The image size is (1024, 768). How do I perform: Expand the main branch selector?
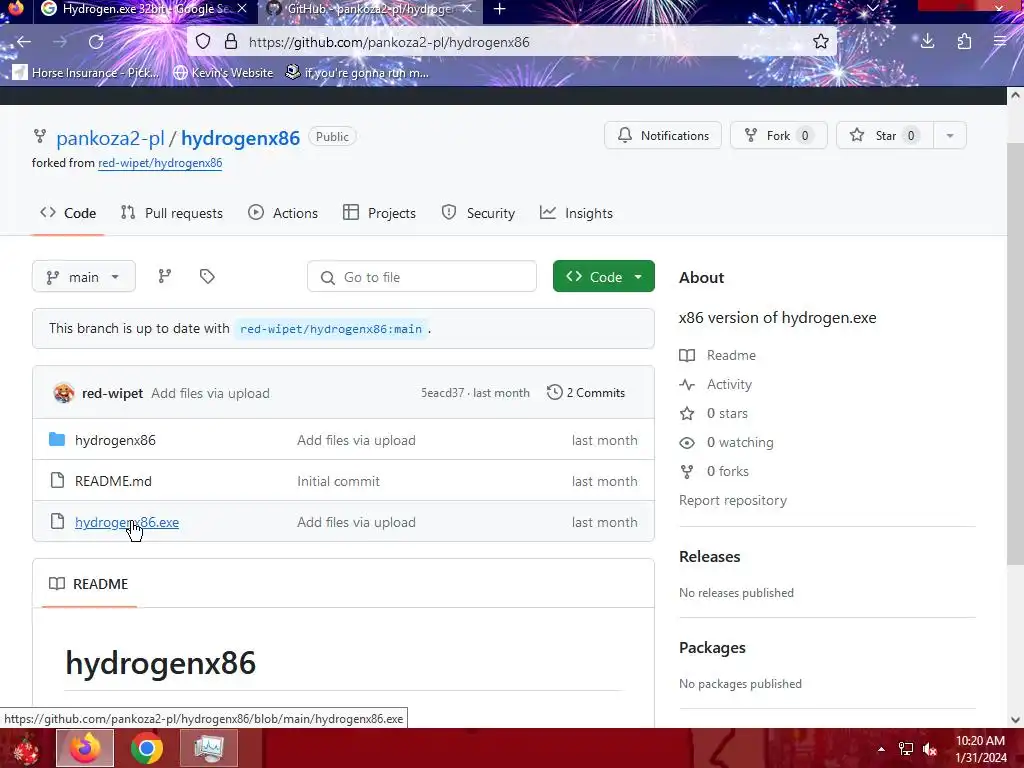[84, 277]
